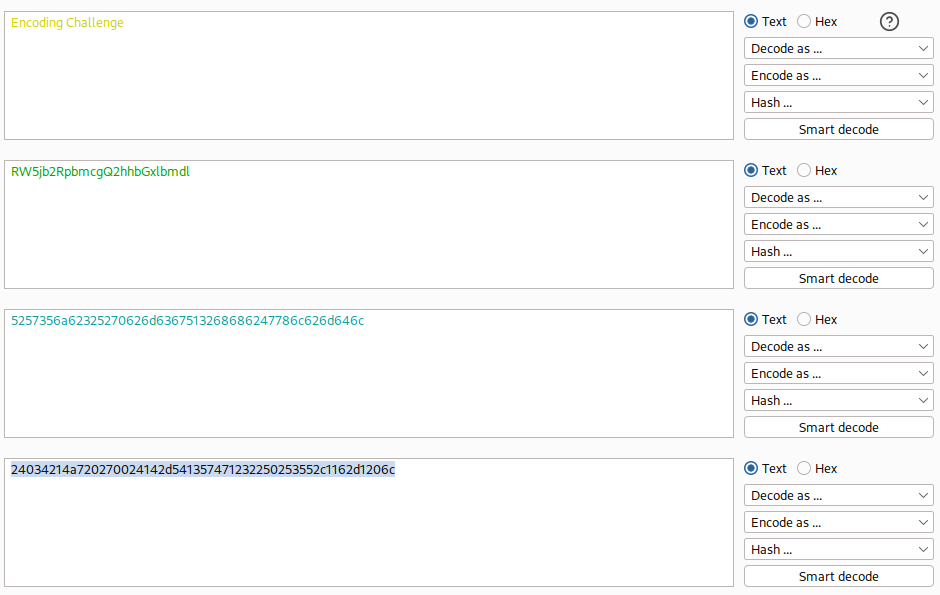Open 'Encode as ...' dropdown in the 'Encoding Challenge' panel

839,75
